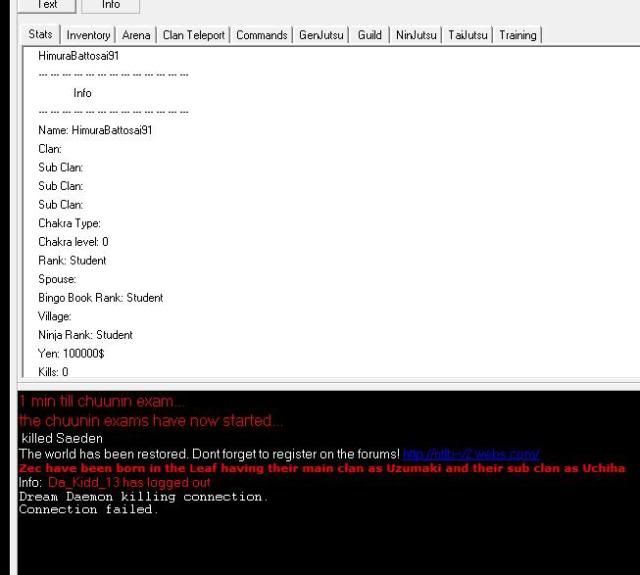The width and height of the screenshot is (640, 575).
Task: Switch to the Inventory tab
Action: coord(88,35)
